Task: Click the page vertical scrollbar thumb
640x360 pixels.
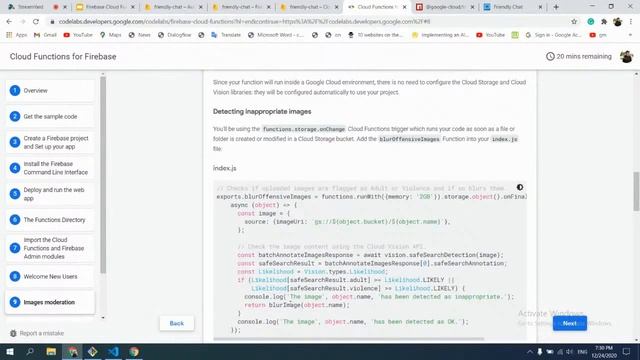Action: 636,191
